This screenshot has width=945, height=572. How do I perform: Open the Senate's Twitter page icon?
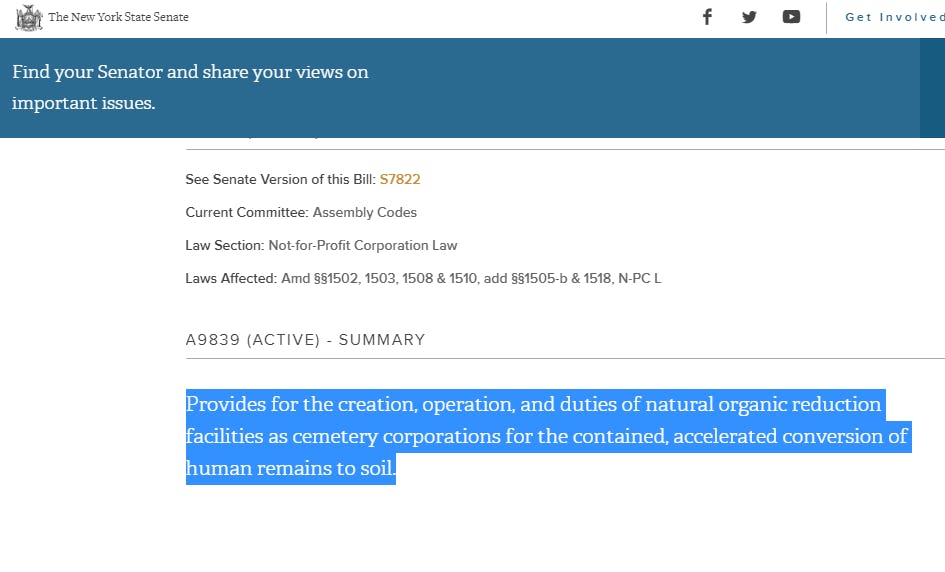pyautogui.click(x=749, y=17)
